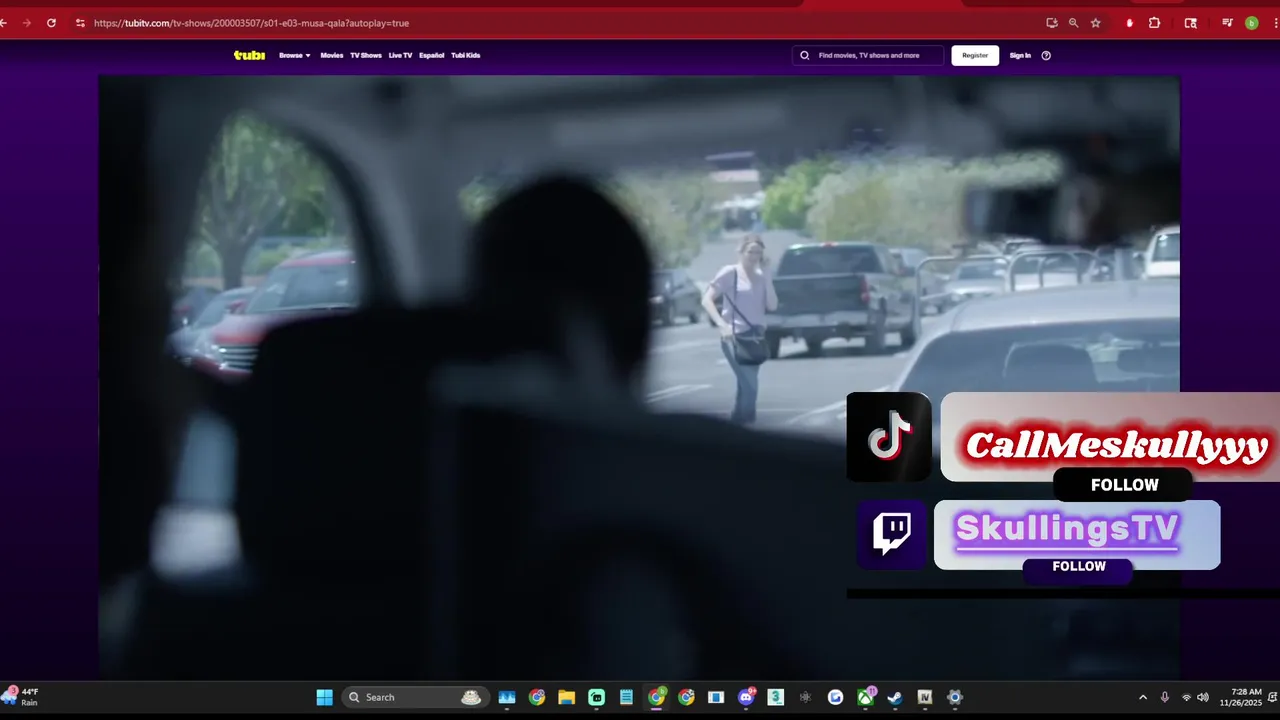Image resolution: width=1280 pixels, height=720 pixels.
Task: Open Steam from the taskbar
Action: (895, 697)
